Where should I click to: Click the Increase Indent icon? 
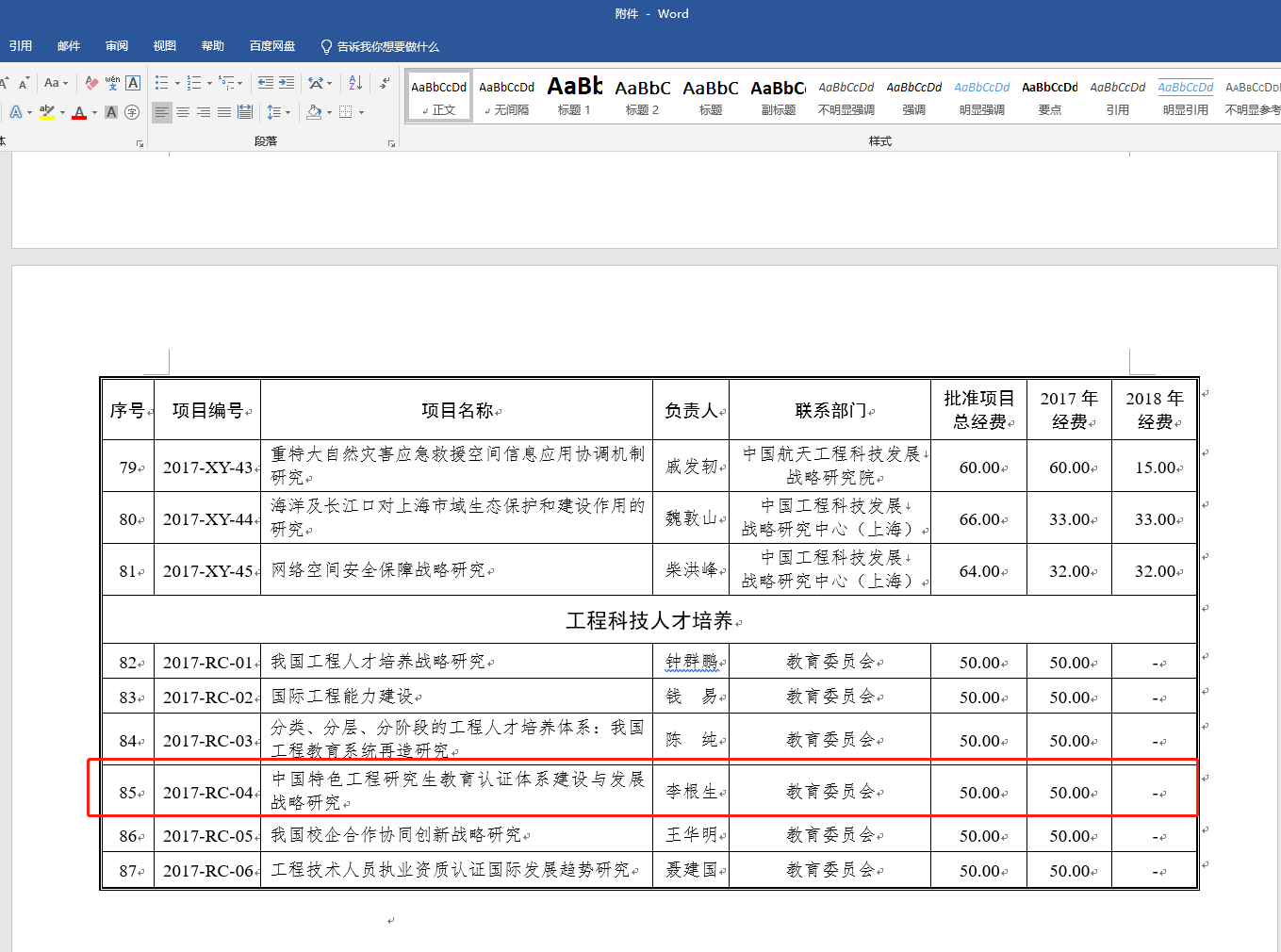click(287, 83)
